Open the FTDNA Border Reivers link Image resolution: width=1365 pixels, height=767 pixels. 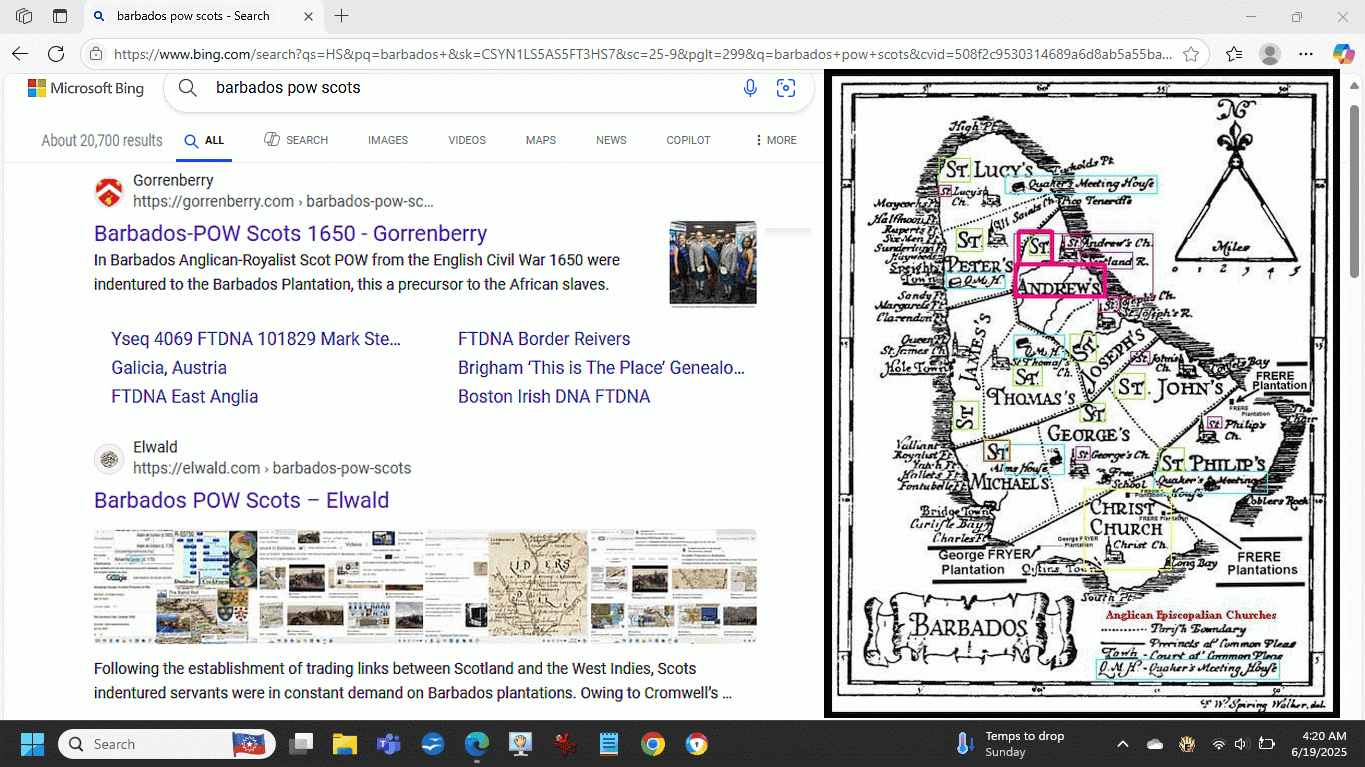coord(543,339)
